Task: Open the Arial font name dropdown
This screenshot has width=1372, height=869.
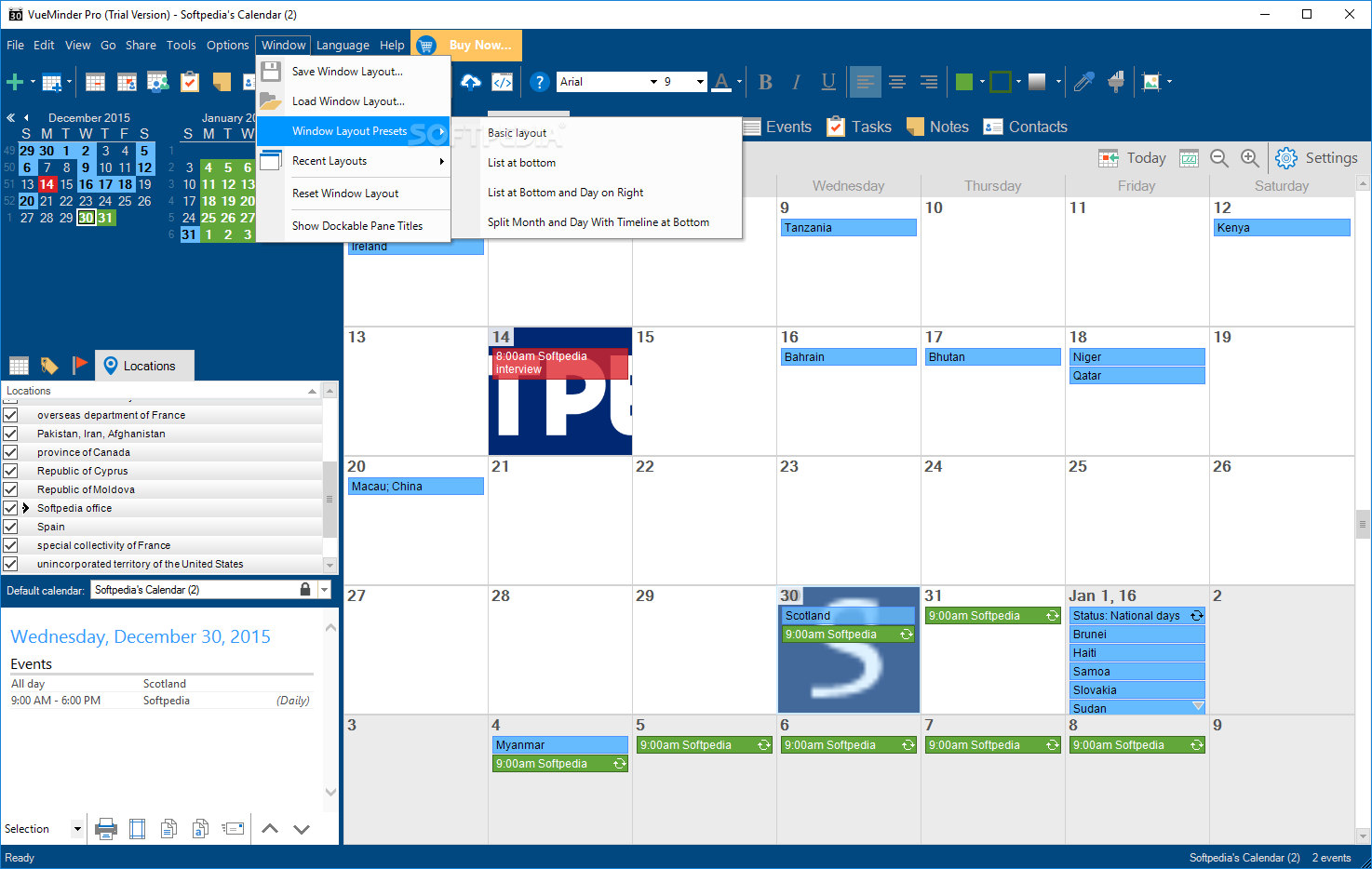Action: [653, 82]
